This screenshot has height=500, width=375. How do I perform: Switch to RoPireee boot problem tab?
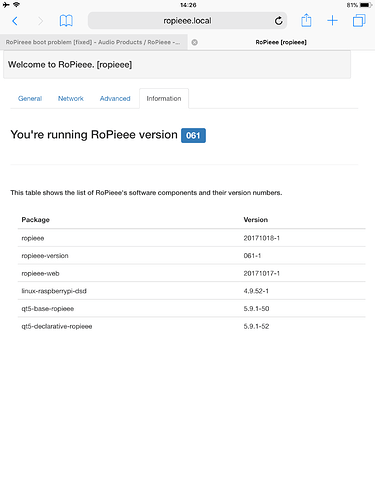click(94, 42)
